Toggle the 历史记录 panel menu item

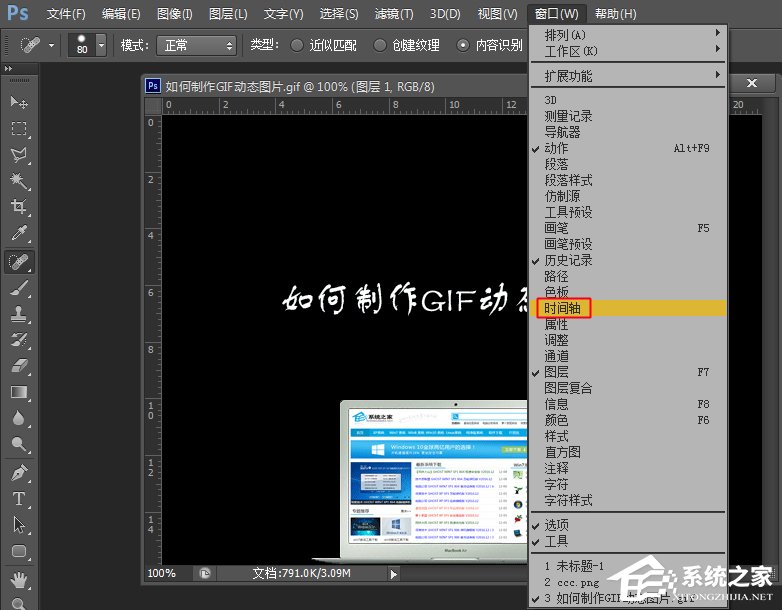point(628,260)
